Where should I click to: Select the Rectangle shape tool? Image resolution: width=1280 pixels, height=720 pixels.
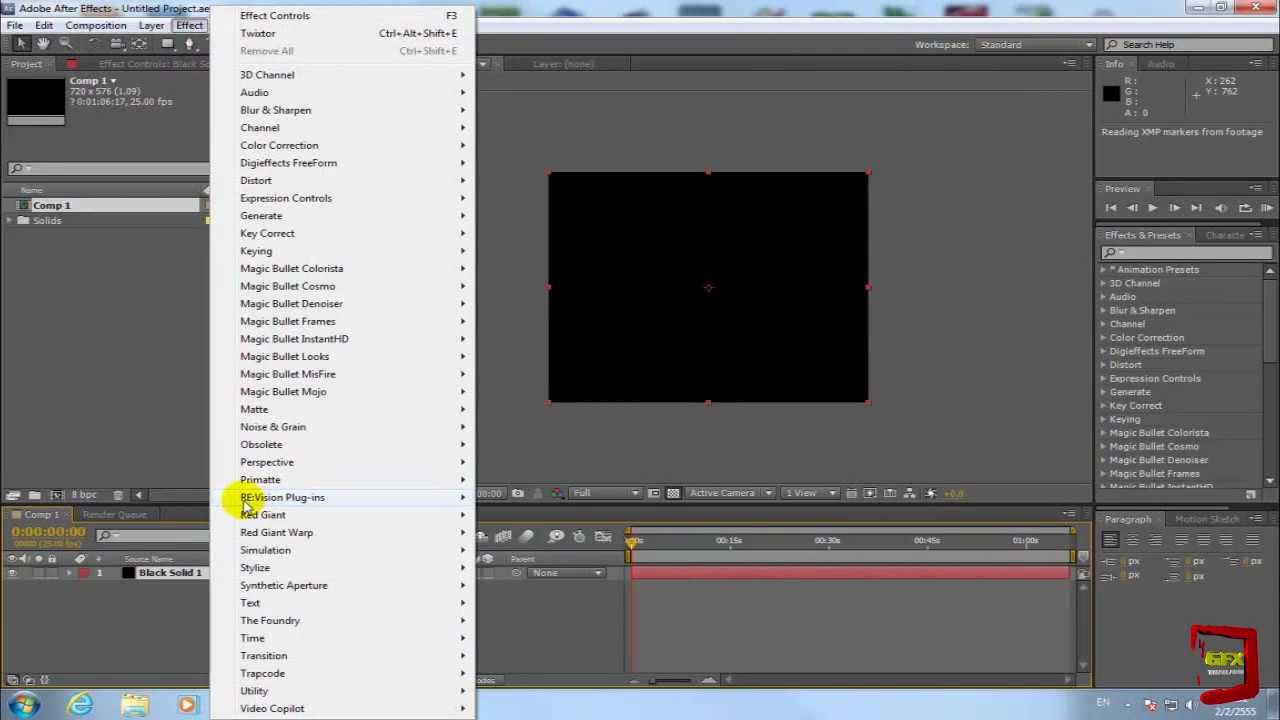tap(168, 44)
